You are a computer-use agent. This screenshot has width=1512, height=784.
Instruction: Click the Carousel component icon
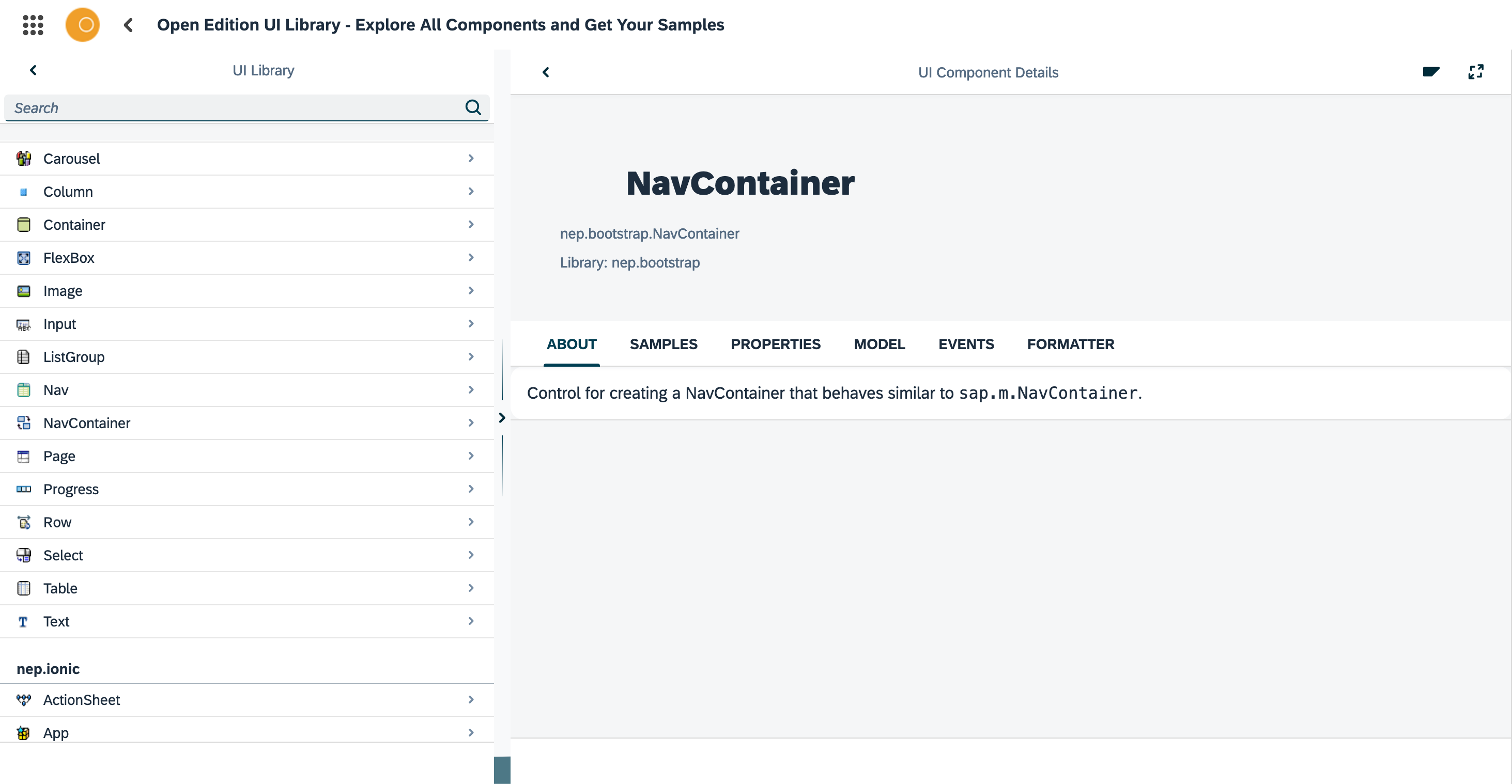[x=23, y=159]
